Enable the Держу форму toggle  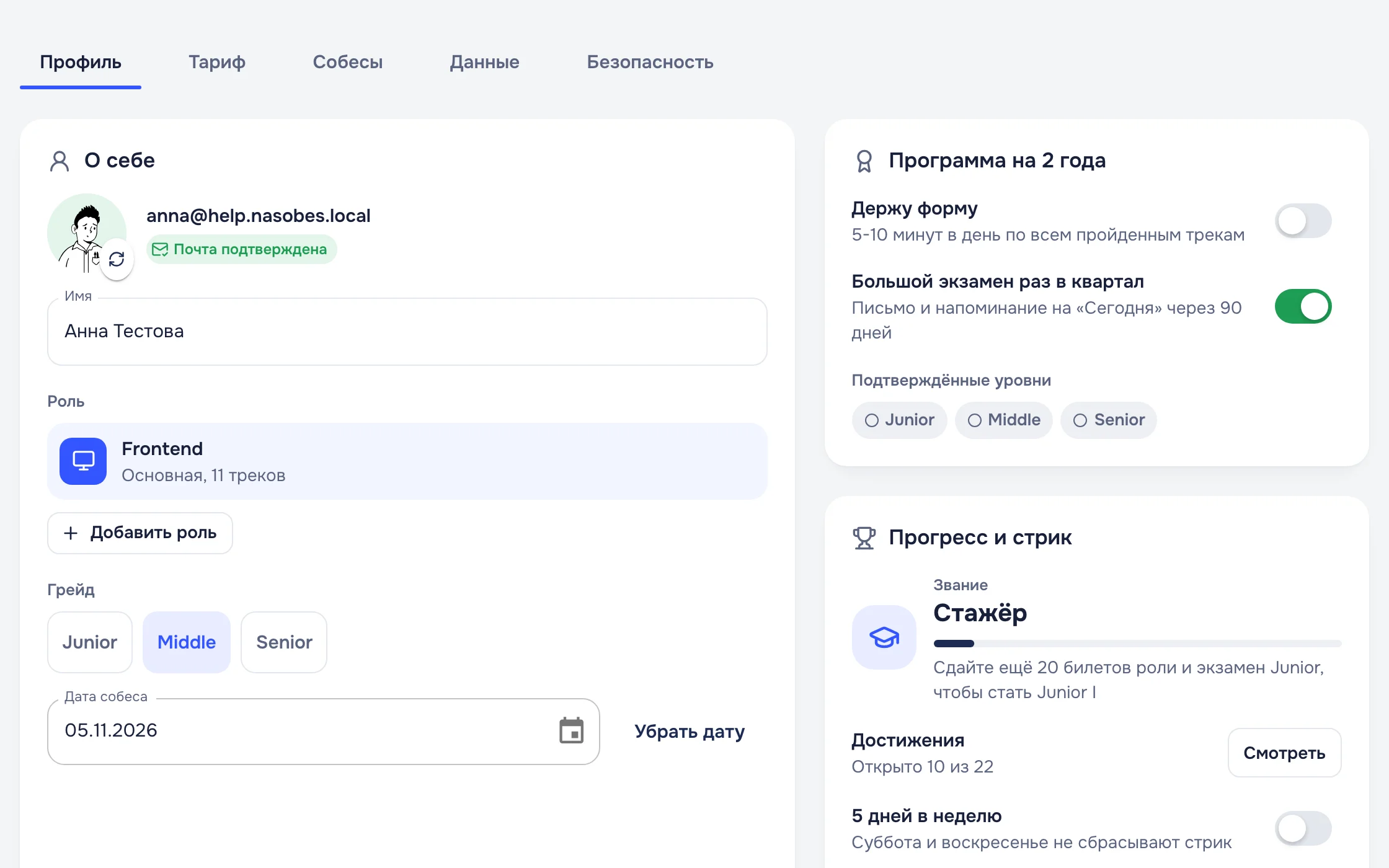point(1303,221)
